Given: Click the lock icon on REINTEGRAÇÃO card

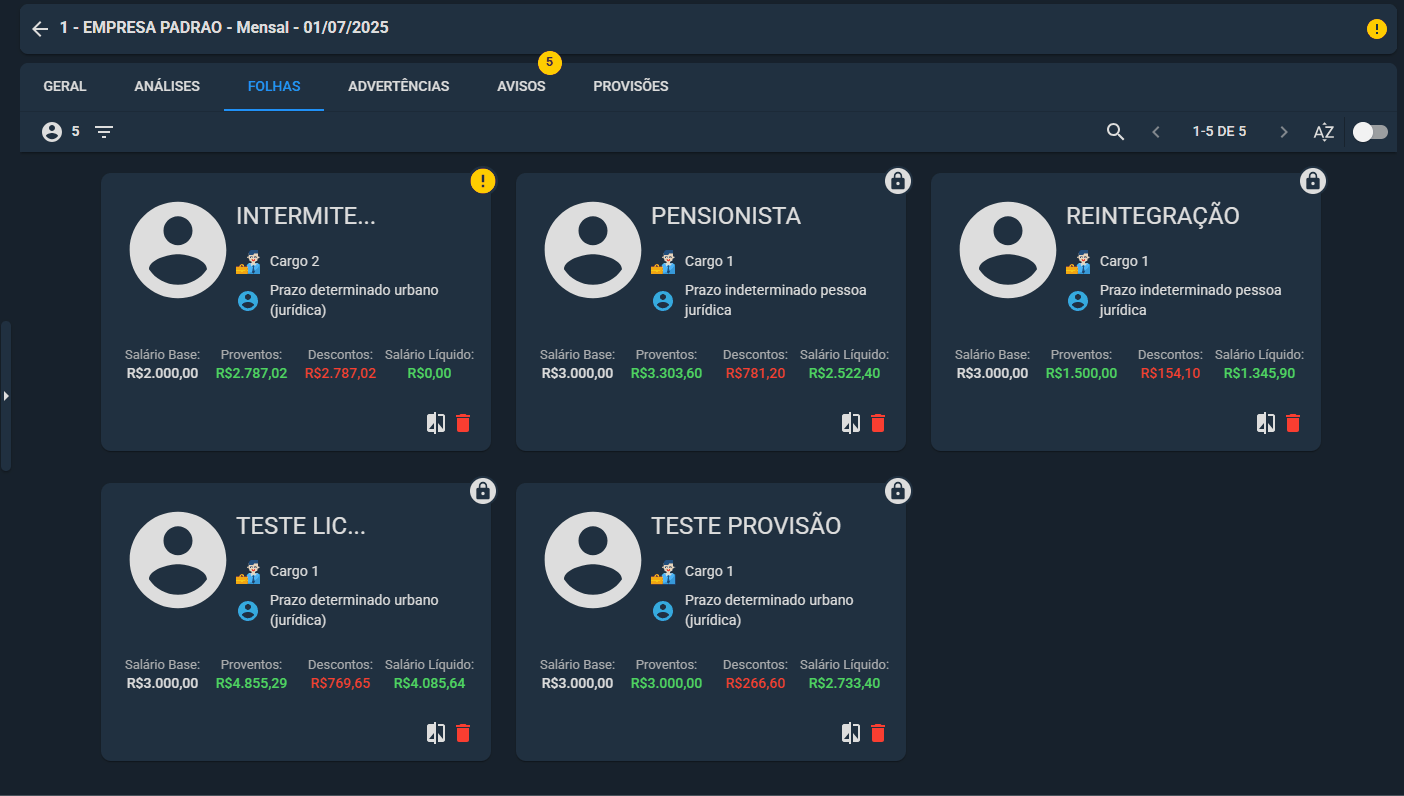Looking at the screenshot, I should pyautogui.click(x=1313, y=181).
